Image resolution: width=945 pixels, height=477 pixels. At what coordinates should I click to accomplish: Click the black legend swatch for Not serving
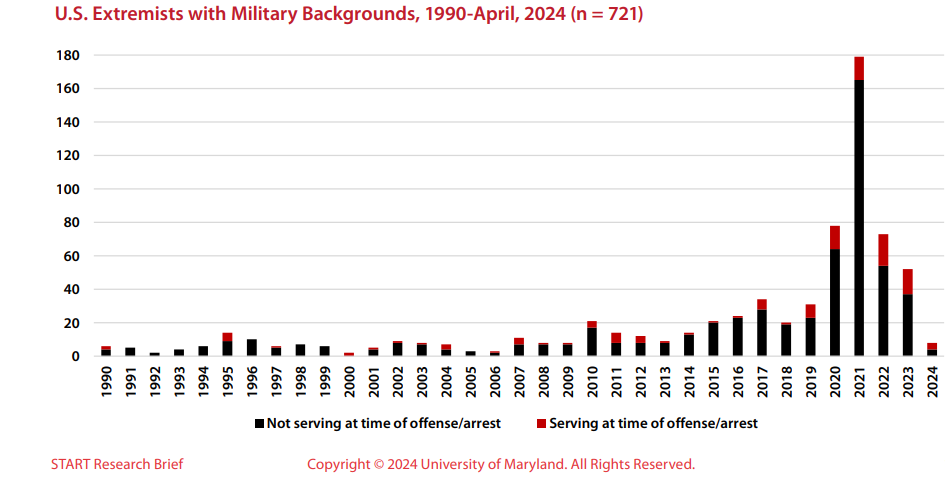pyautogui.click(x=259, y=424)
